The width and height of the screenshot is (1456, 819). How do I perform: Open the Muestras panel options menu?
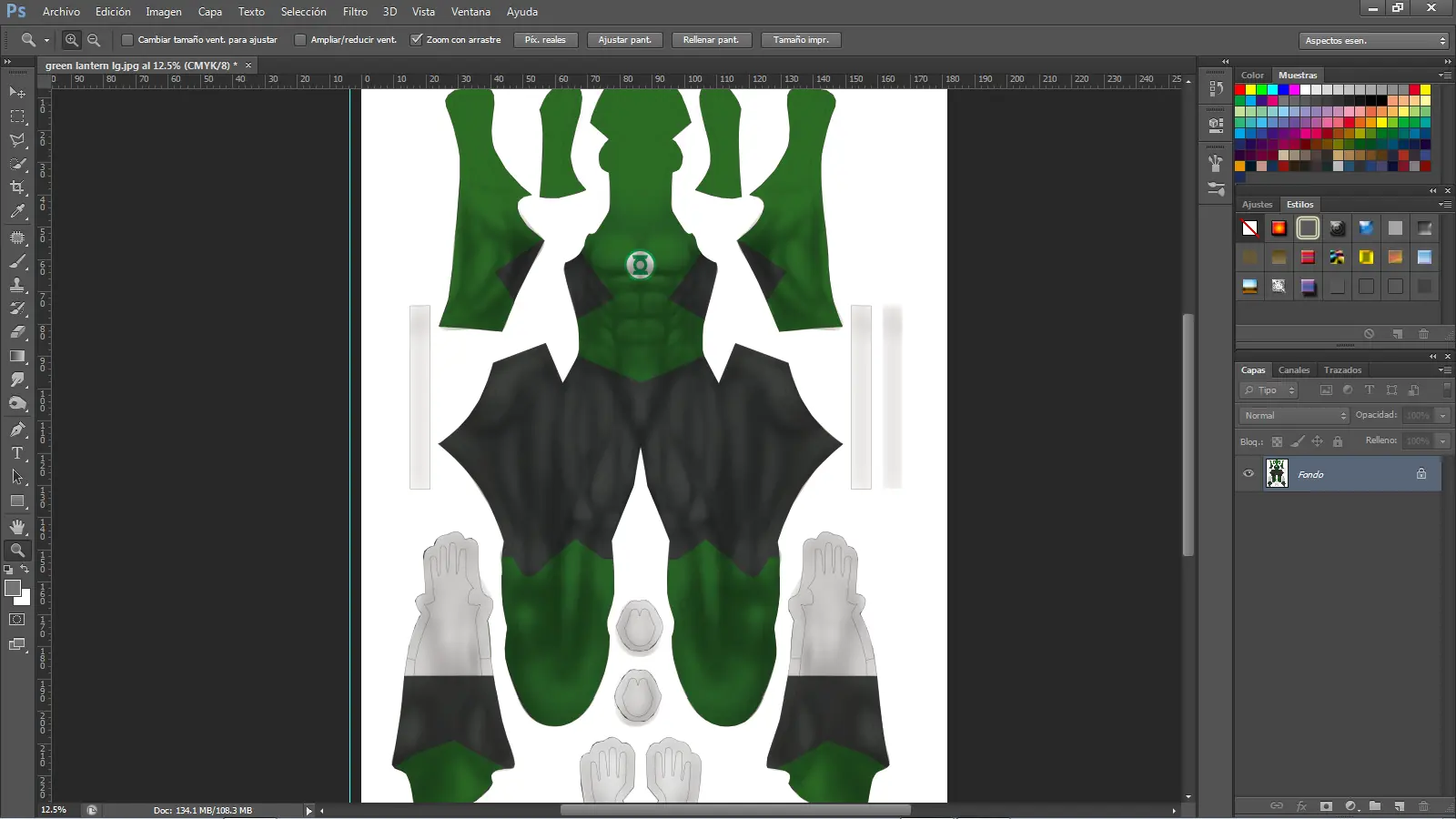click(1444, 76)
